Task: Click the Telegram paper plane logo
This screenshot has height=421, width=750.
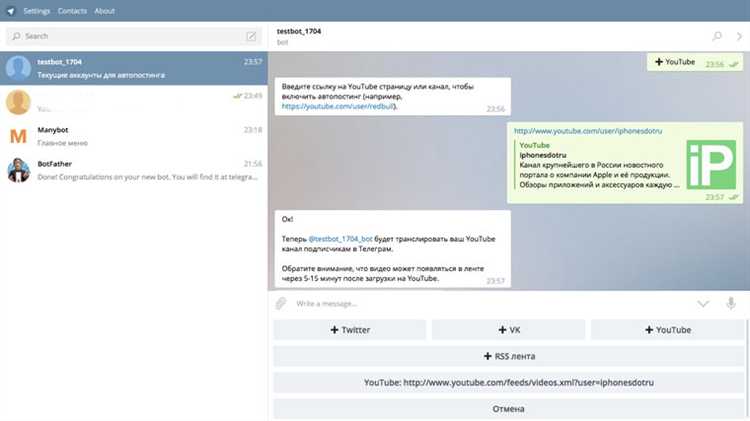Action: click(x=11, y=11)
